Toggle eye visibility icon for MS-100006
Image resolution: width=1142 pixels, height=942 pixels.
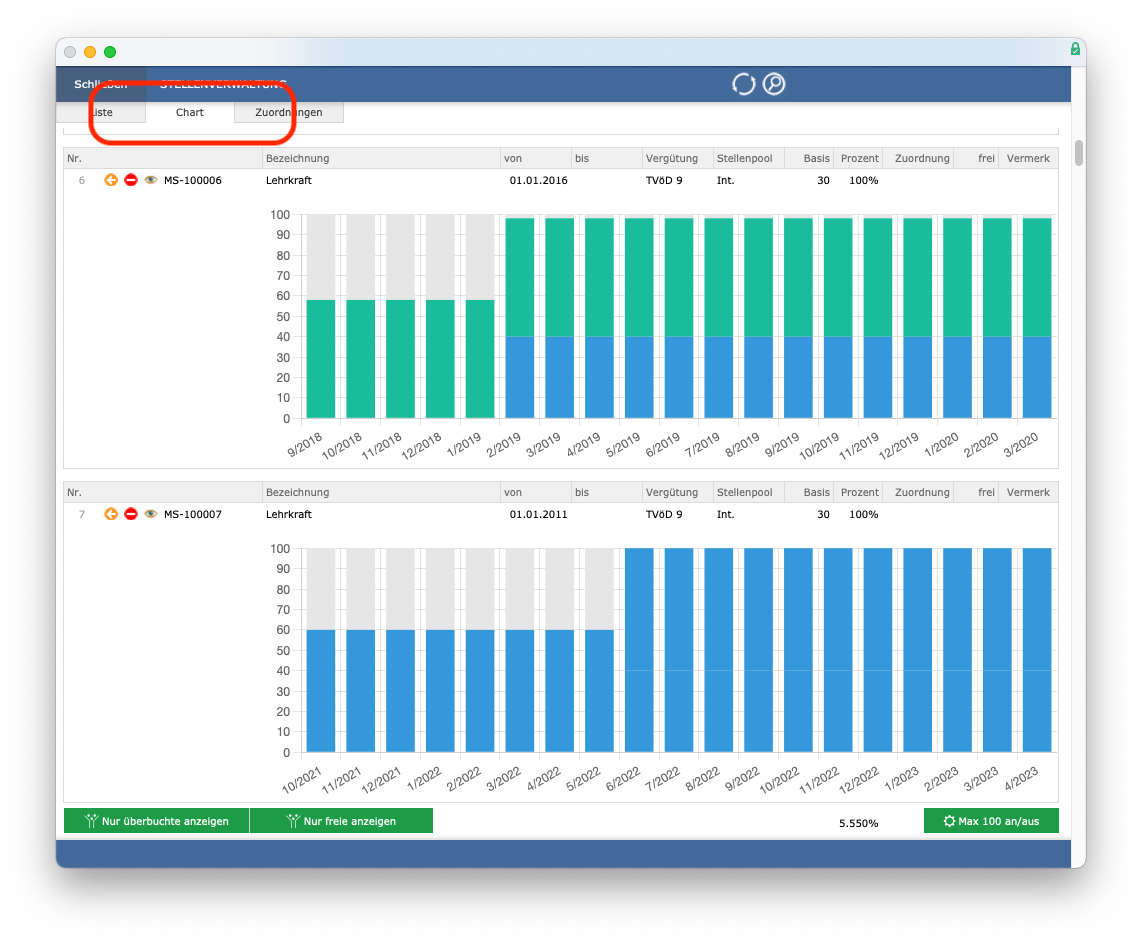(151, 180)
